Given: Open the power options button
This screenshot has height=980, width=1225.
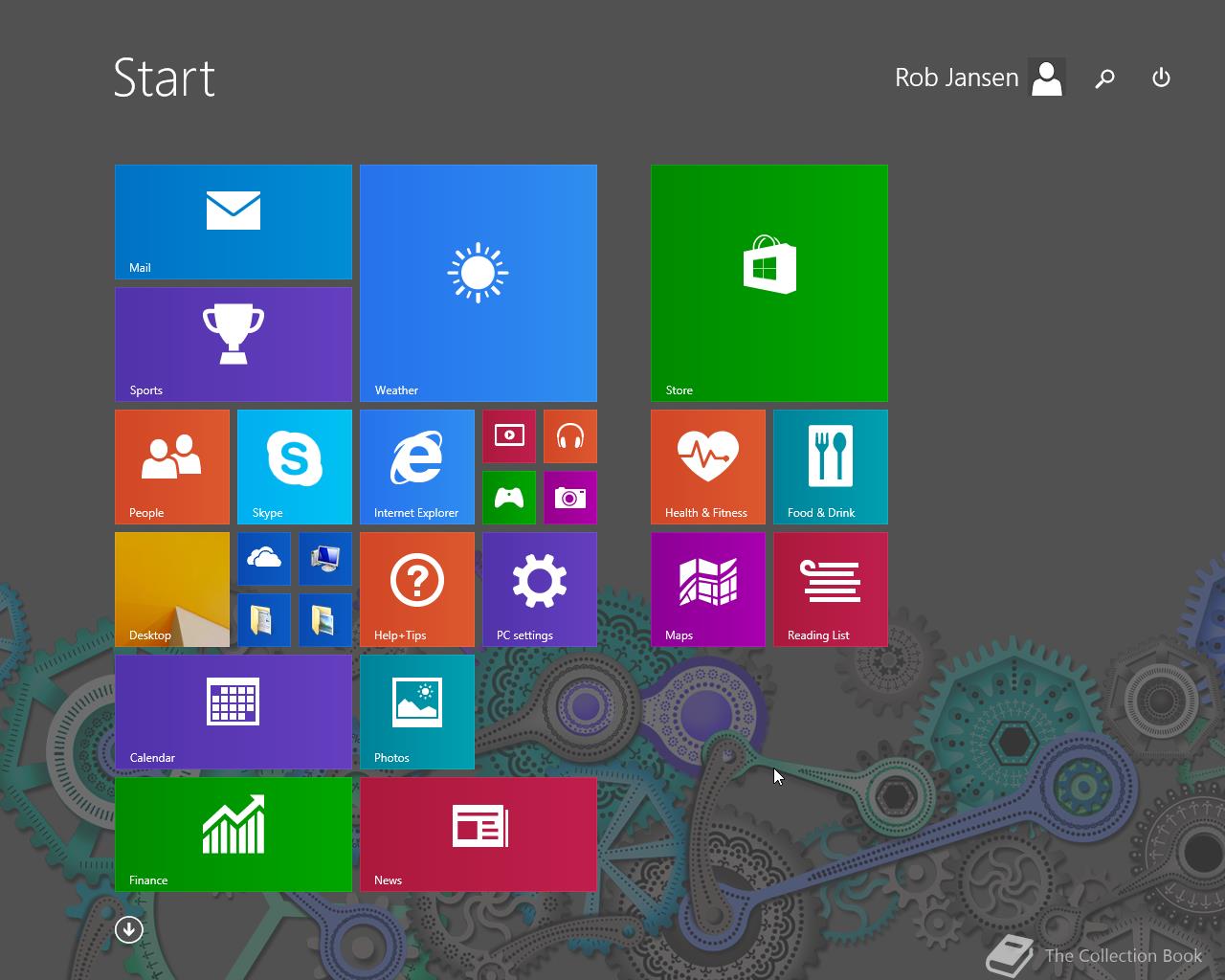Looking at the screenshot, I should click(x=1161, y=78).
